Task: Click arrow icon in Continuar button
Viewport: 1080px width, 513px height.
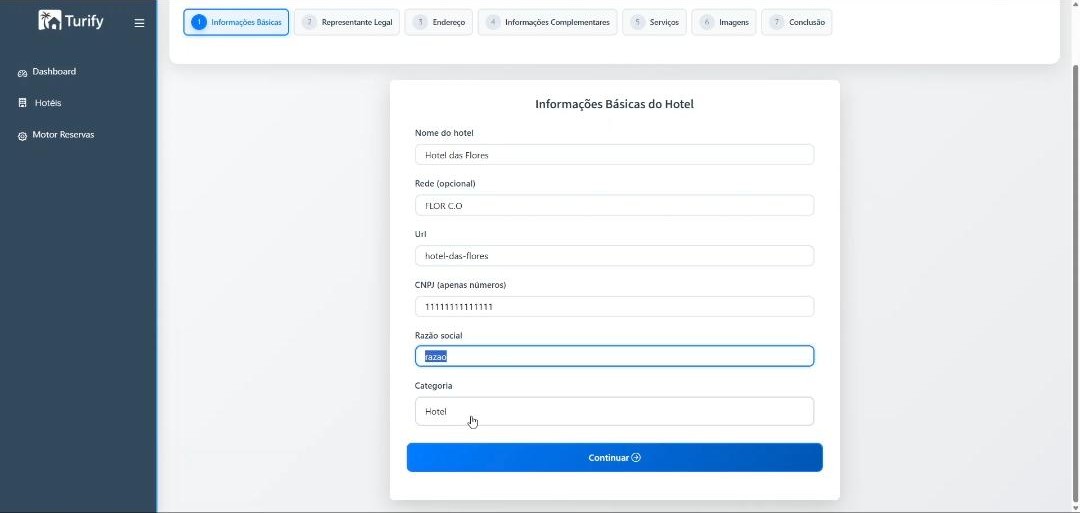Action: pyautogui.click(x=636, y=457)
